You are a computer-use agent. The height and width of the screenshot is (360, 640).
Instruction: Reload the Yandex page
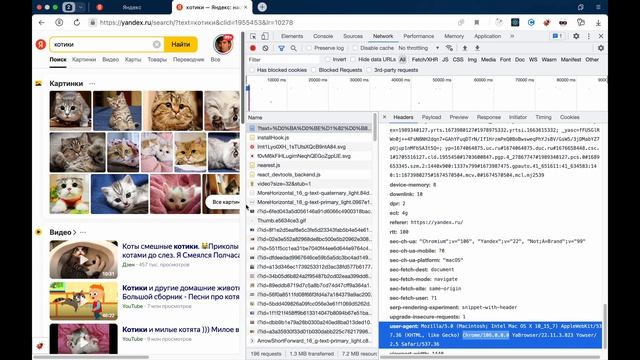(77, 22)
